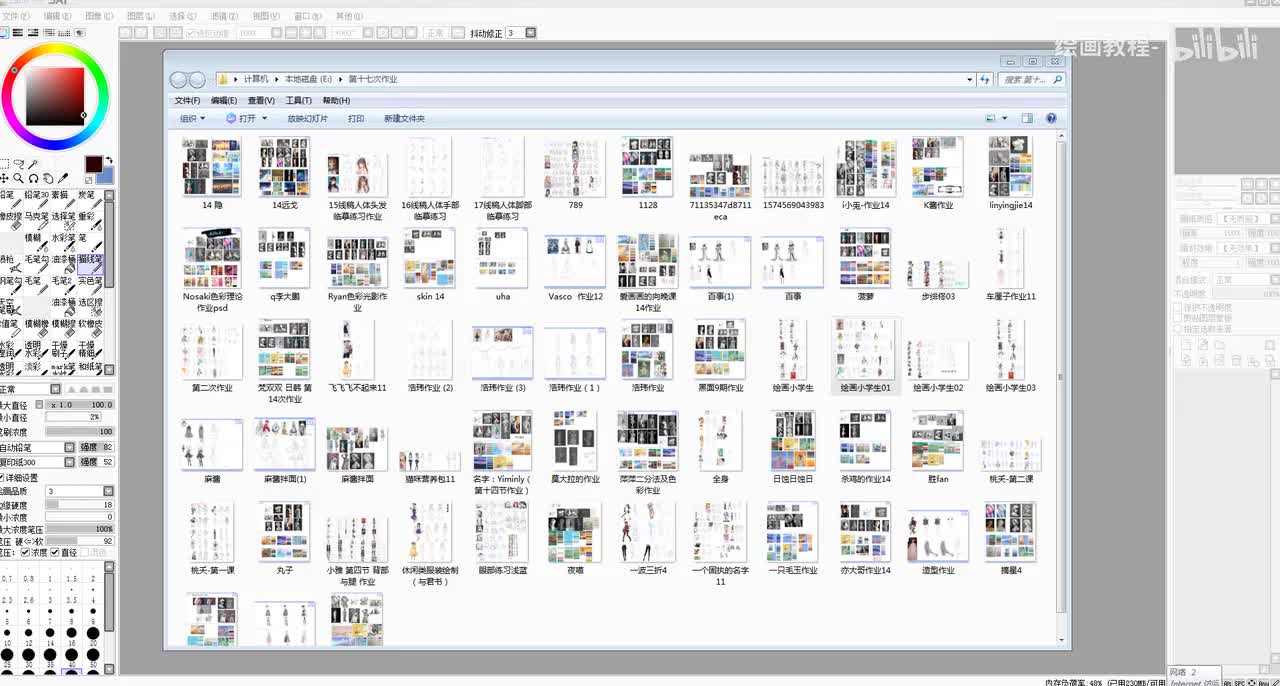
Task: Select the magic wand tool
Action: pyautogui.click(x=33, y=163)
